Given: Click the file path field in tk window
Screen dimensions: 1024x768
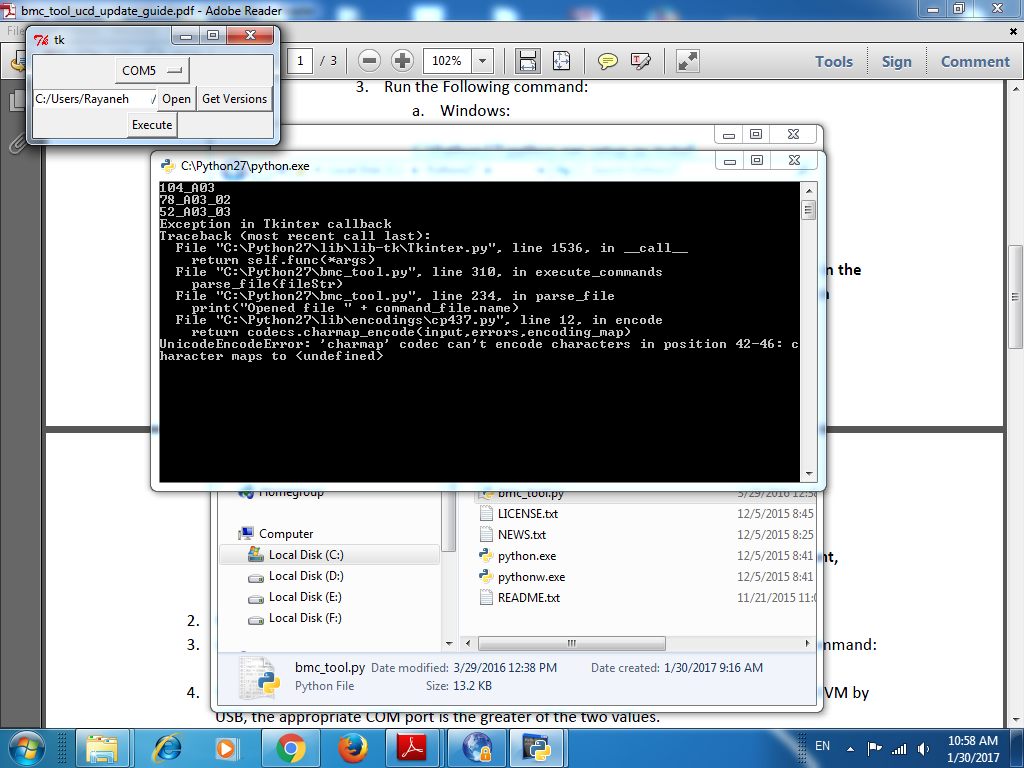Looking at the screenshot, I should tap(95, 99).
